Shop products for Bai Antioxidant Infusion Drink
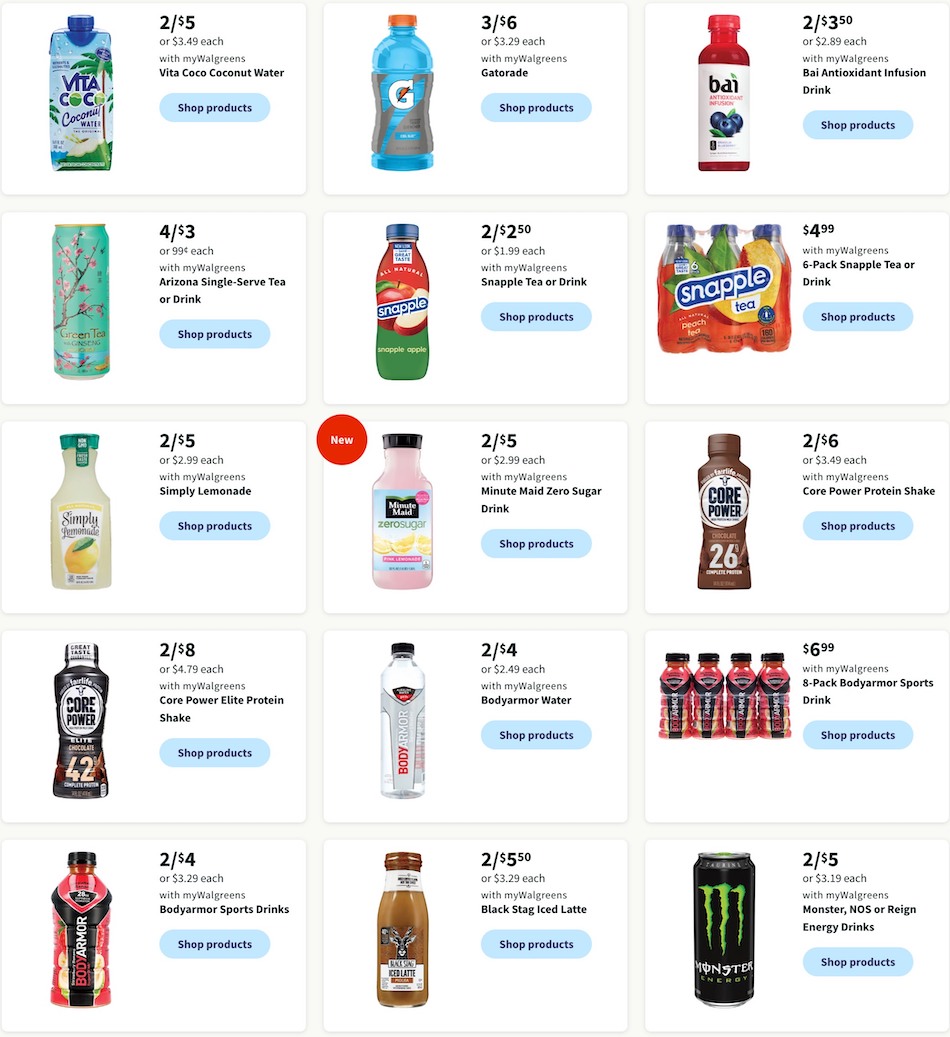The height and width of the screenshot is (1037, 950). [857, 124]
